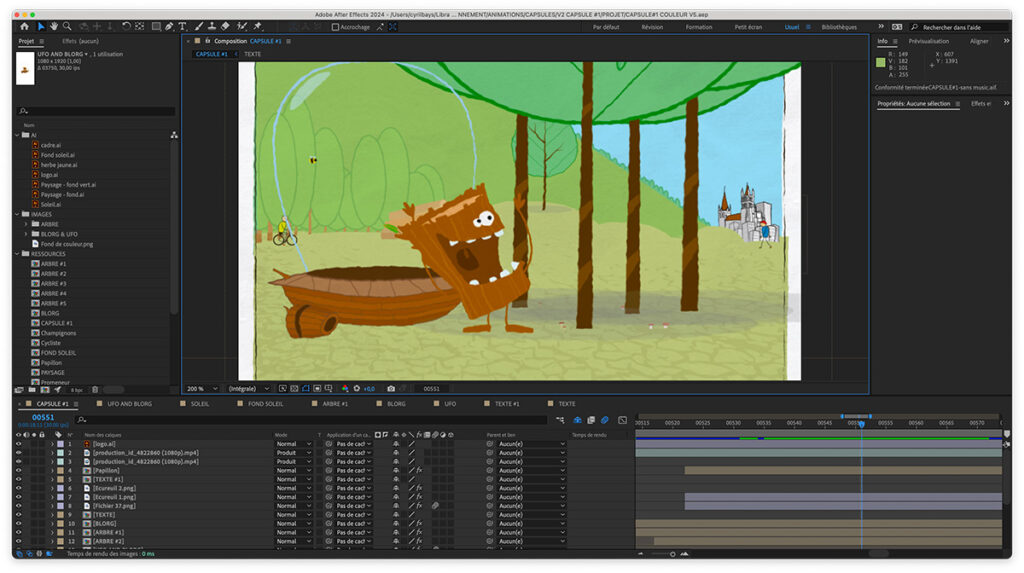Choose the Type text tool
The height and width of the screenshot is (573, 1024).
pyautogui.click(x=182, y=26)
